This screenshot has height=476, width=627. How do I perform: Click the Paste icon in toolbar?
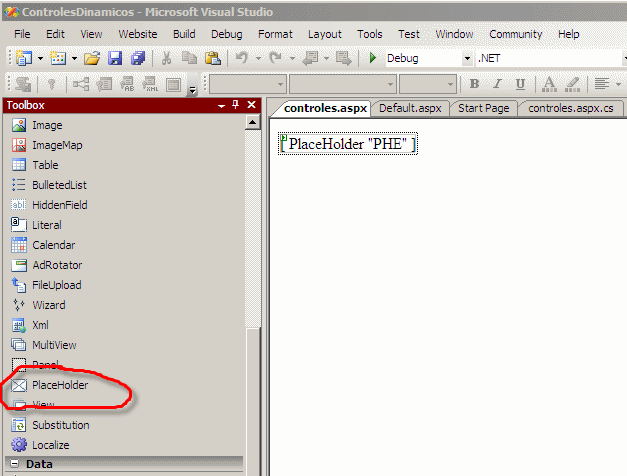(212, 58)
